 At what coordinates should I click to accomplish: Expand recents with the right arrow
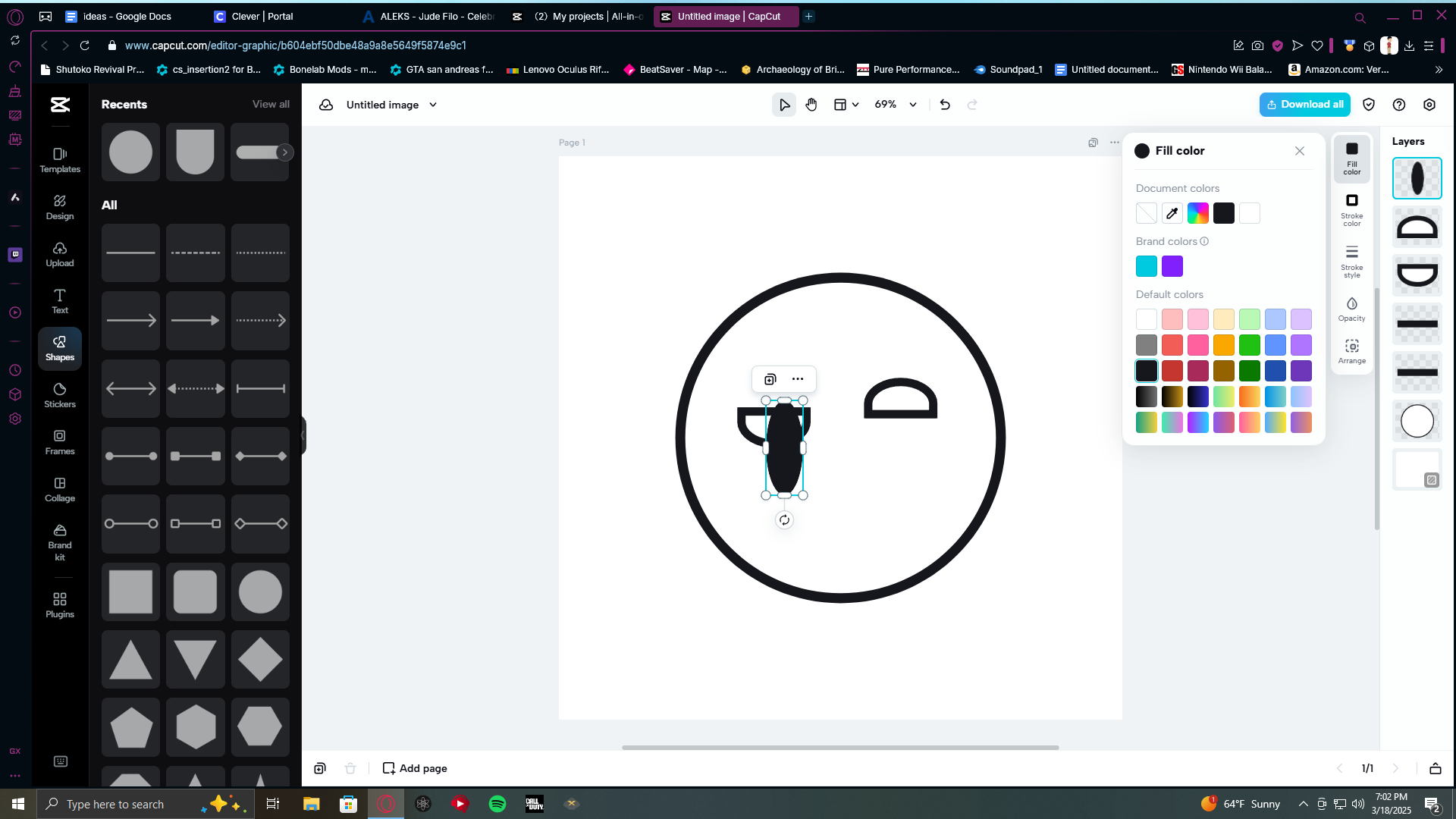pos(285,152)
